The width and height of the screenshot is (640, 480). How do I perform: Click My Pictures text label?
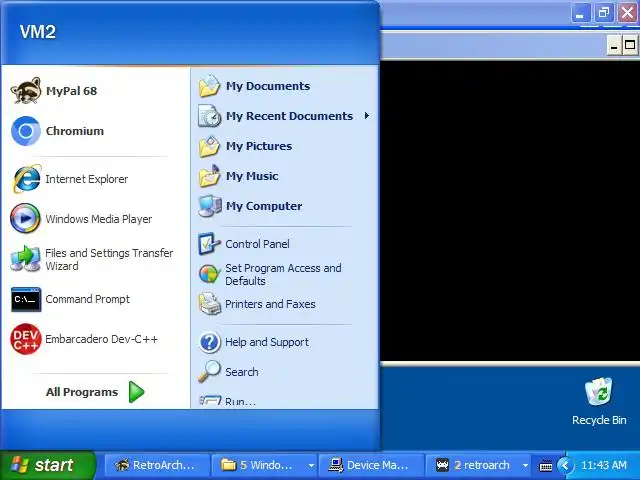pyautogui.click(x=259, y=146)
